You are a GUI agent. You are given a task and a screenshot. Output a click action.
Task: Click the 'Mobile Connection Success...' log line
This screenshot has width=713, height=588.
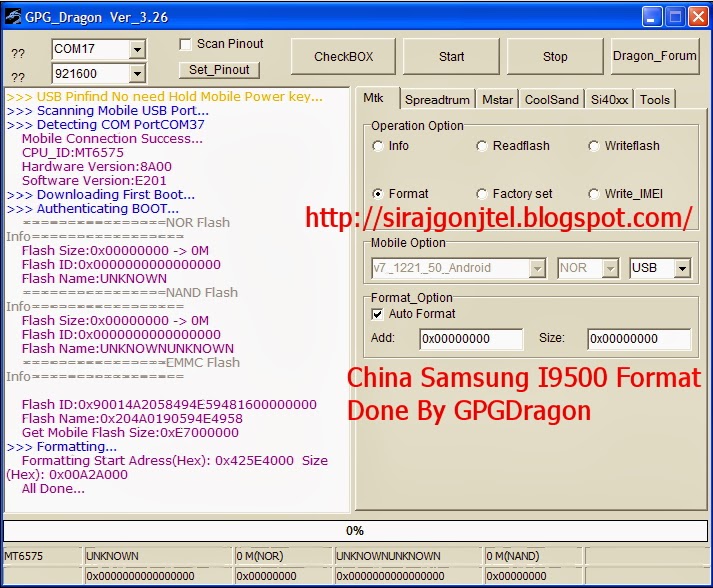(x=112, y=139)
